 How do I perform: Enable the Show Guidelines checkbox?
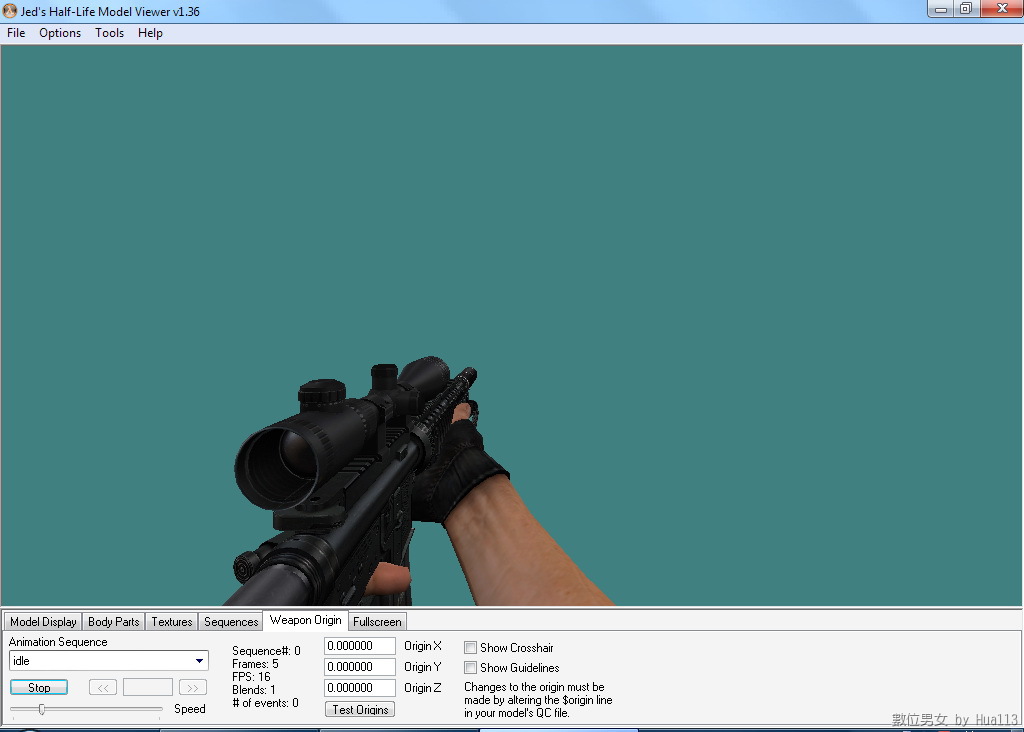470,667
